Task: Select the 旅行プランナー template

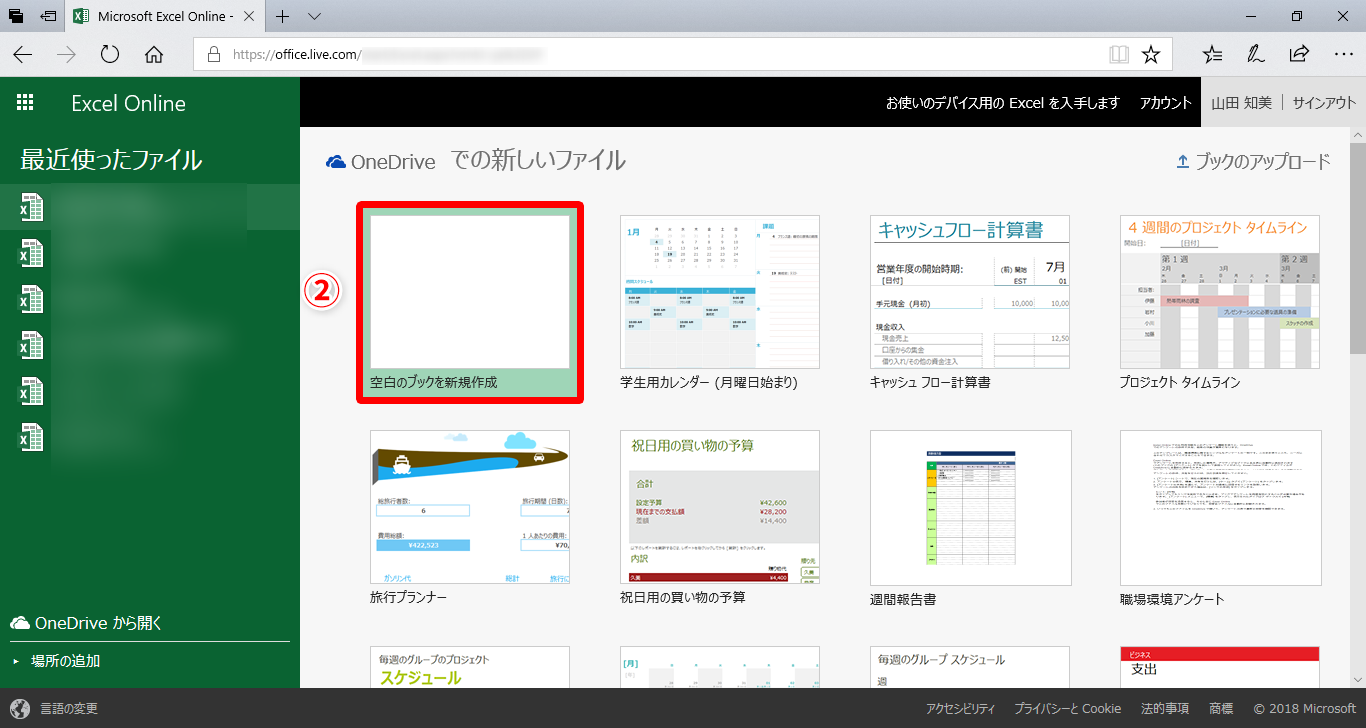Action: click(470, 518)
